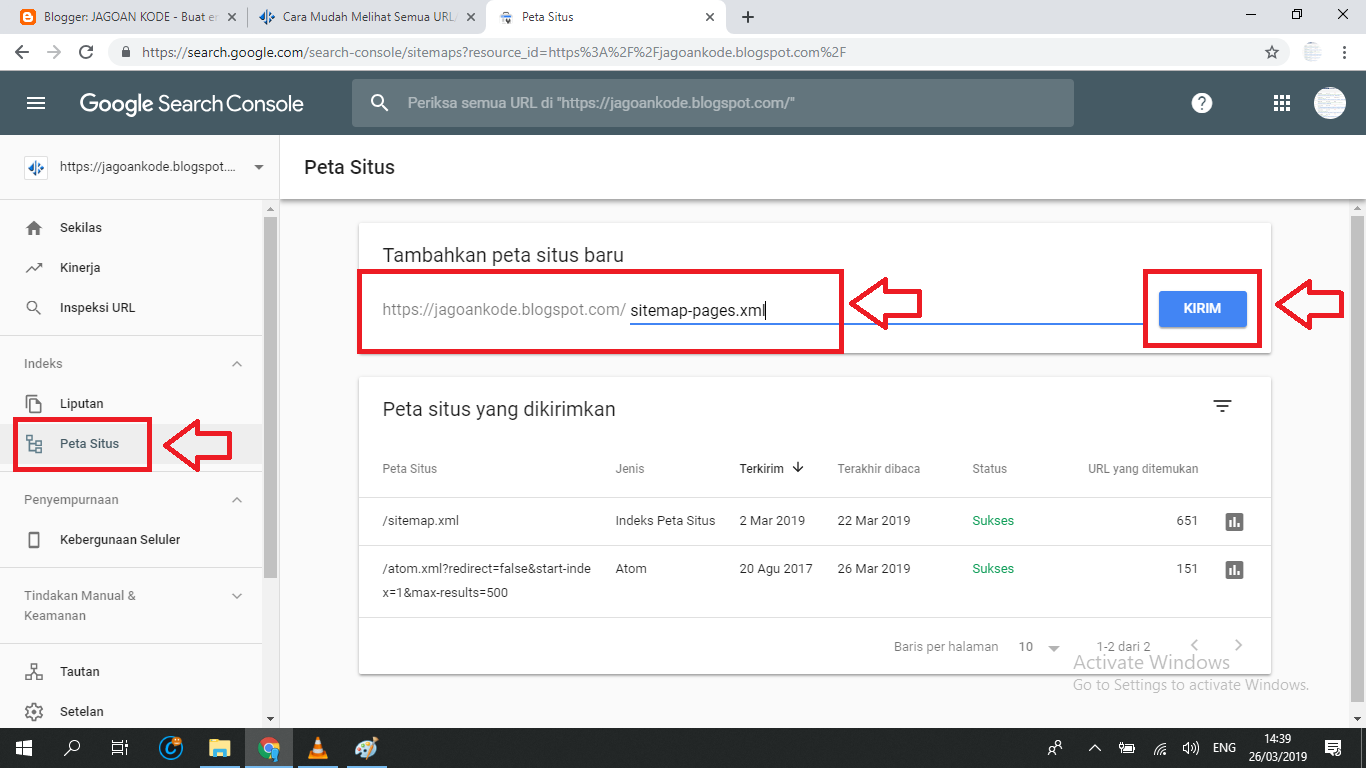Click the Kinerja trend icon

point(34,268)
